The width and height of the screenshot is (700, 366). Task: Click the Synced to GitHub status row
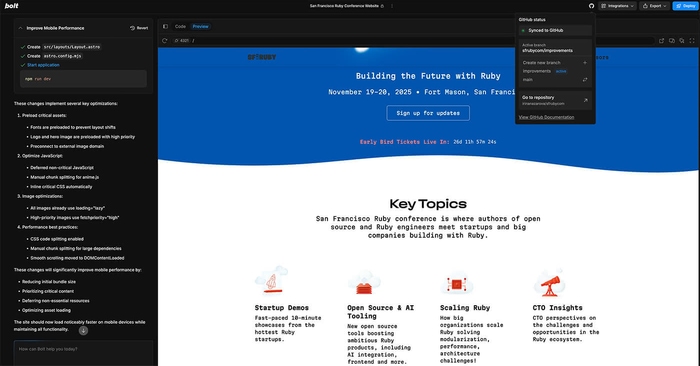click(555, 30)
